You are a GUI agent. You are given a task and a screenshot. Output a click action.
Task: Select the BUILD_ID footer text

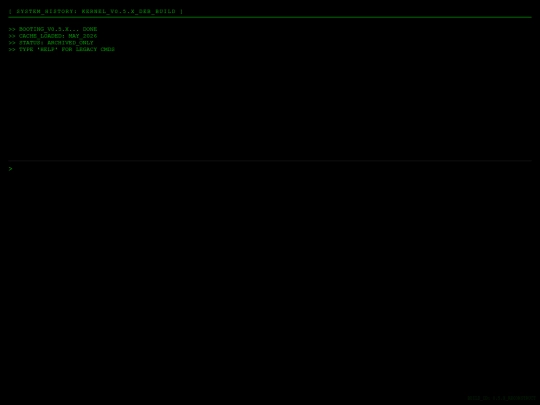point(501,398)
